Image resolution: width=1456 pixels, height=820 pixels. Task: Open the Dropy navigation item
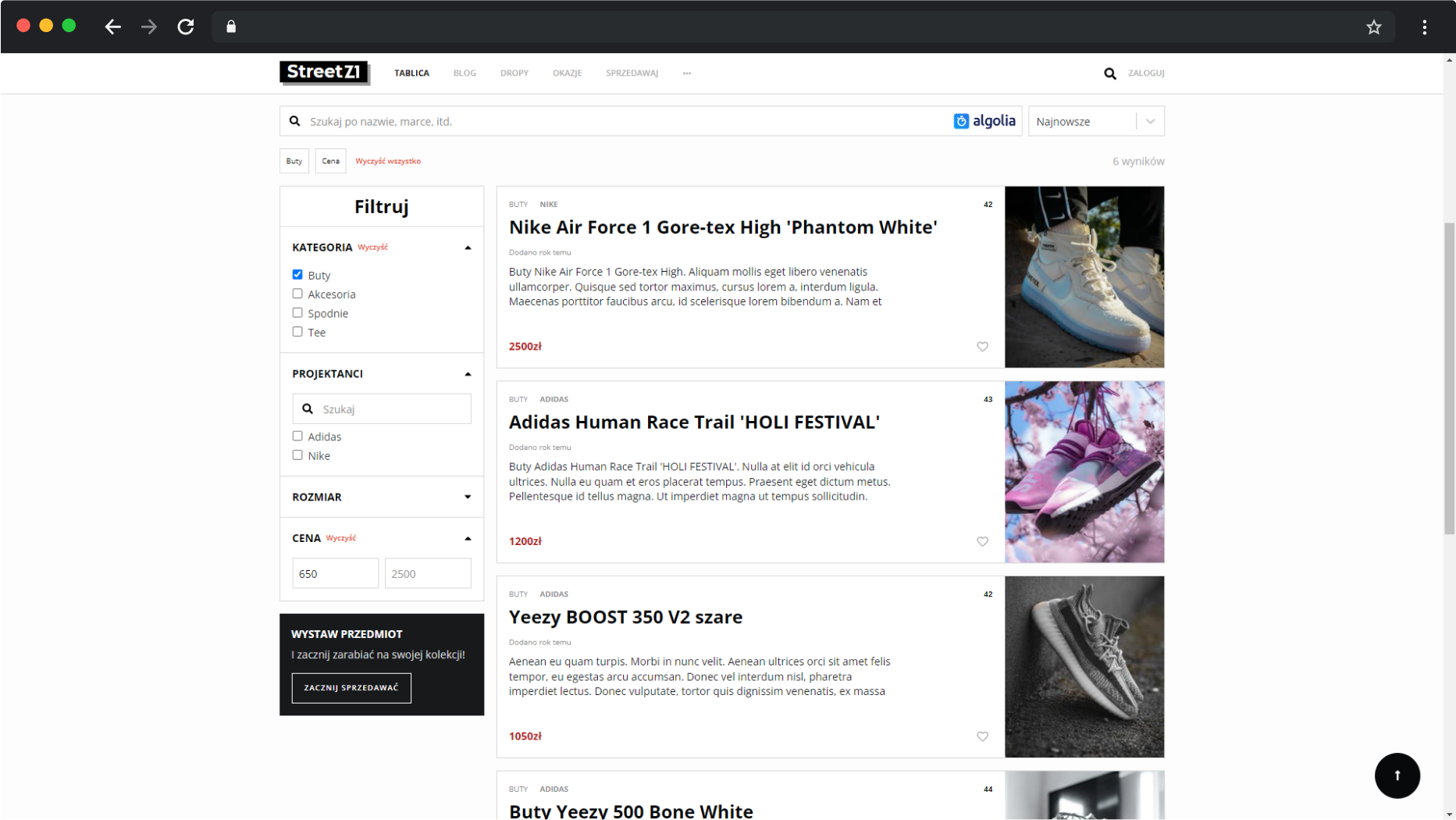(x=514, y=73)
